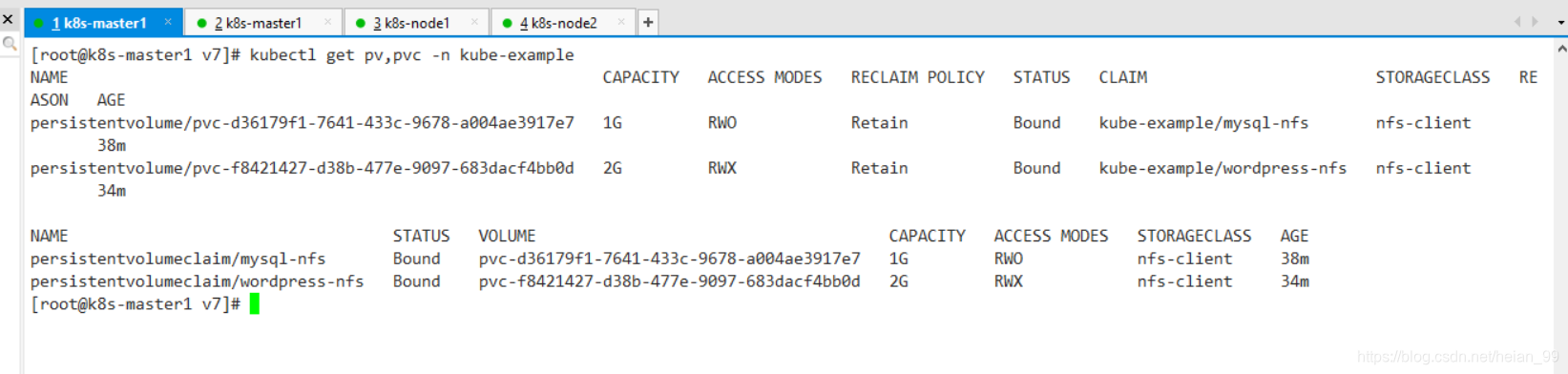
Task: Click the scroll tabs left arrow
Action: pos(1517,22)
